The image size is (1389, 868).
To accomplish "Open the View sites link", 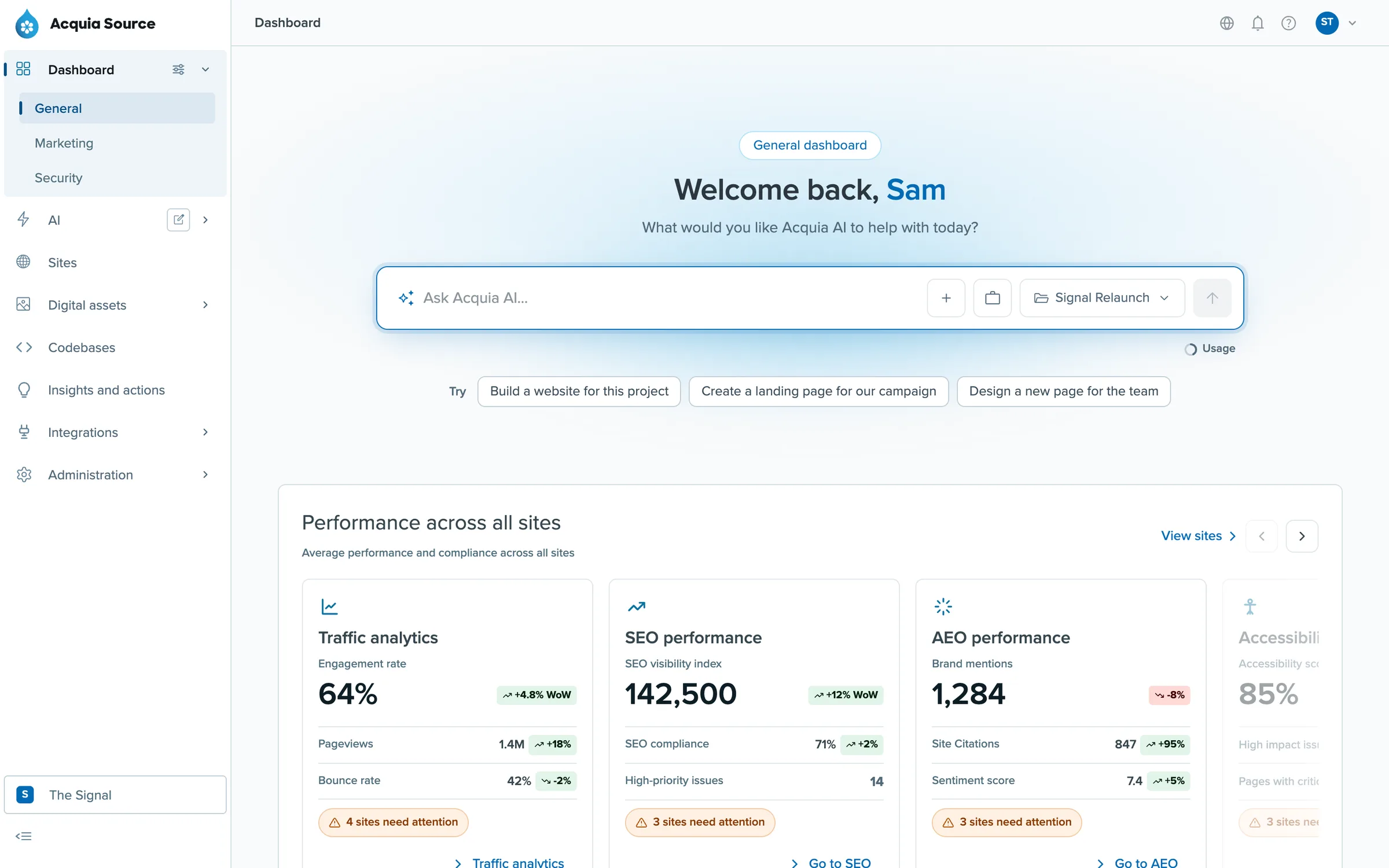I will tap(1199, 536).
